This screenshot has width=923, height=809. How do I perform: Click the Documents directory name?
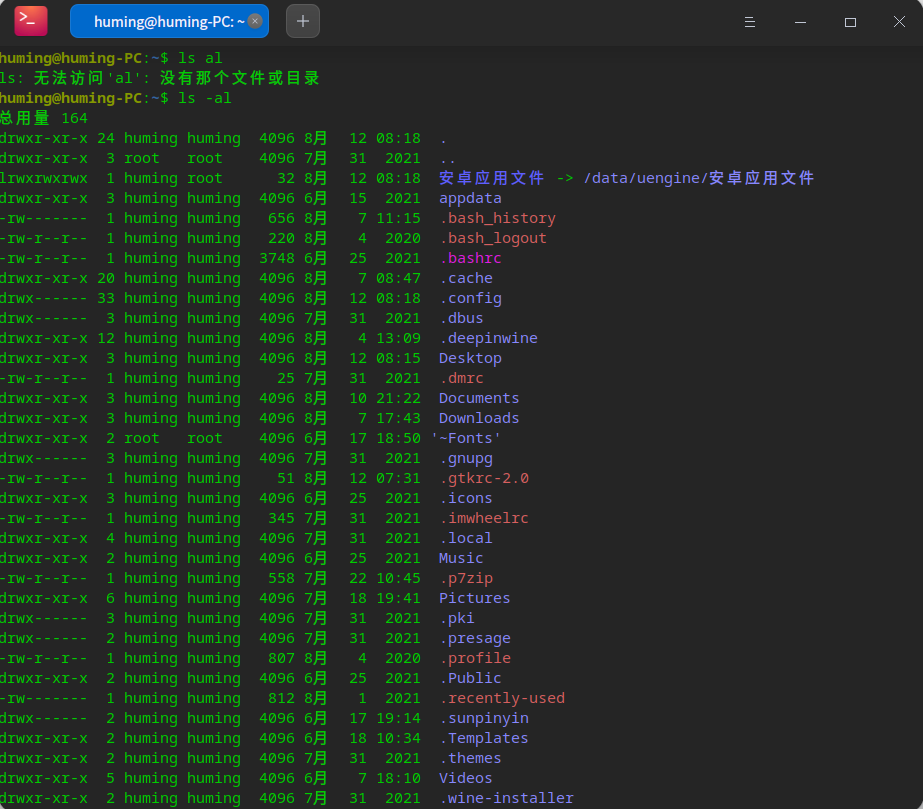click(x=478, y=398)
